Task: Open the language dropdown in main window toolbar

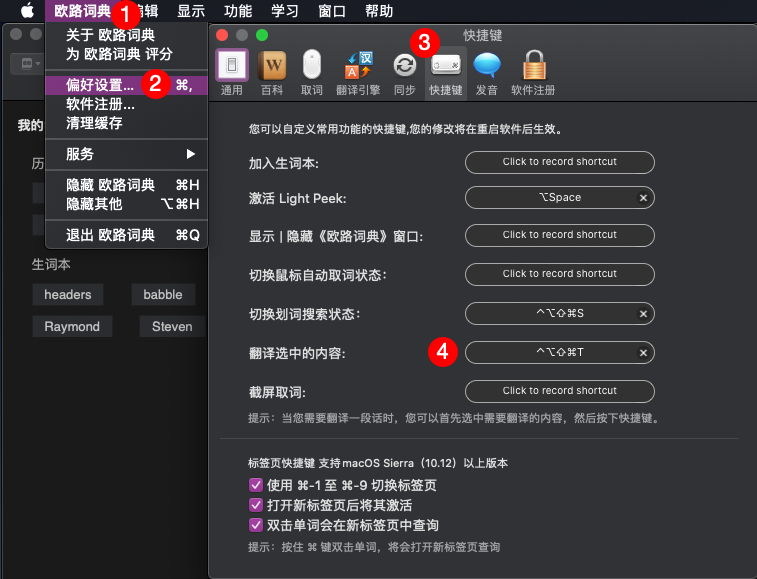Action: (30, 63)
